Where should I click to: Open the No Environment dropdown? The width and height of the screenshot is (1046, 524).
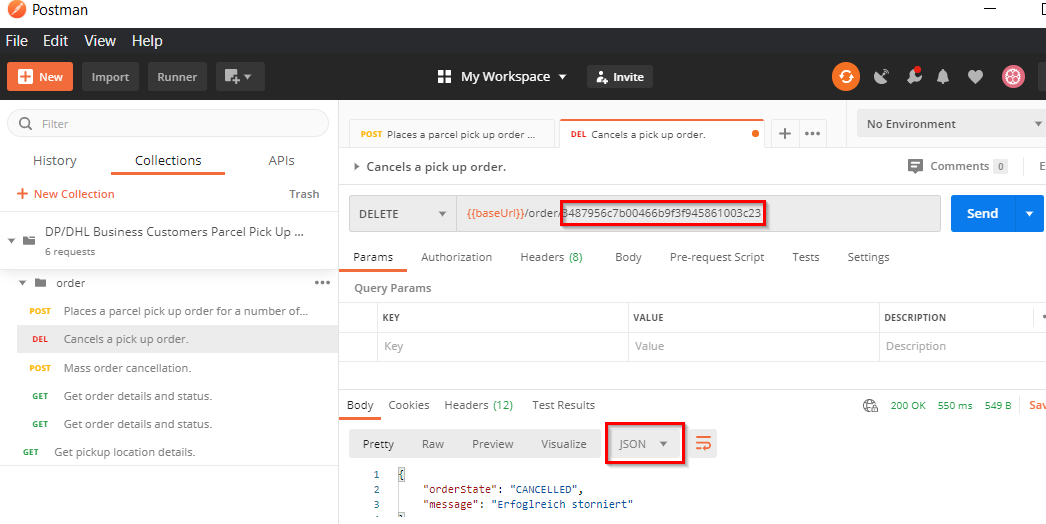point(950,124)
